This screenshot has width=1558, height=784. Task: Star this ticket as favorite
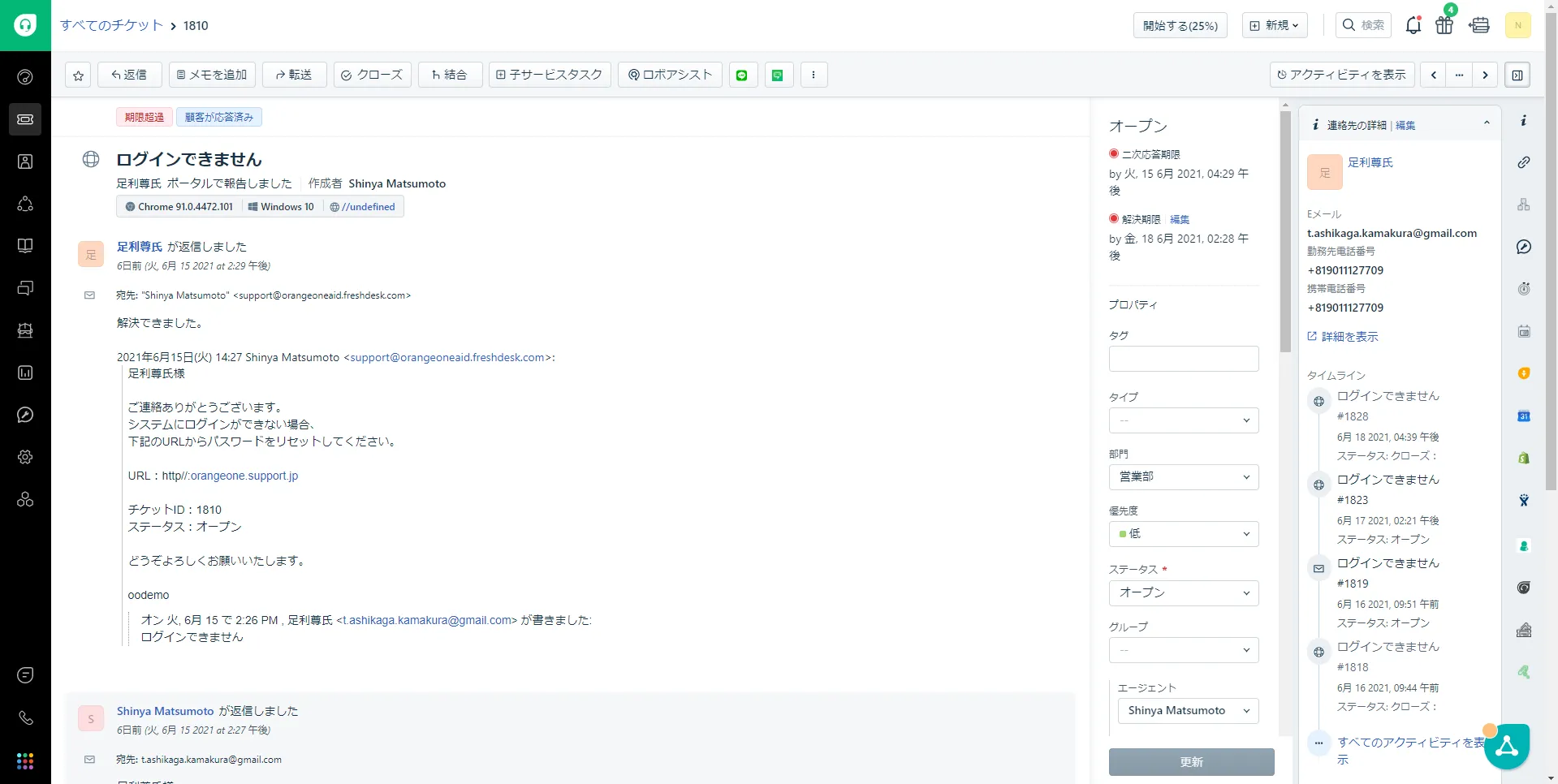78,75
